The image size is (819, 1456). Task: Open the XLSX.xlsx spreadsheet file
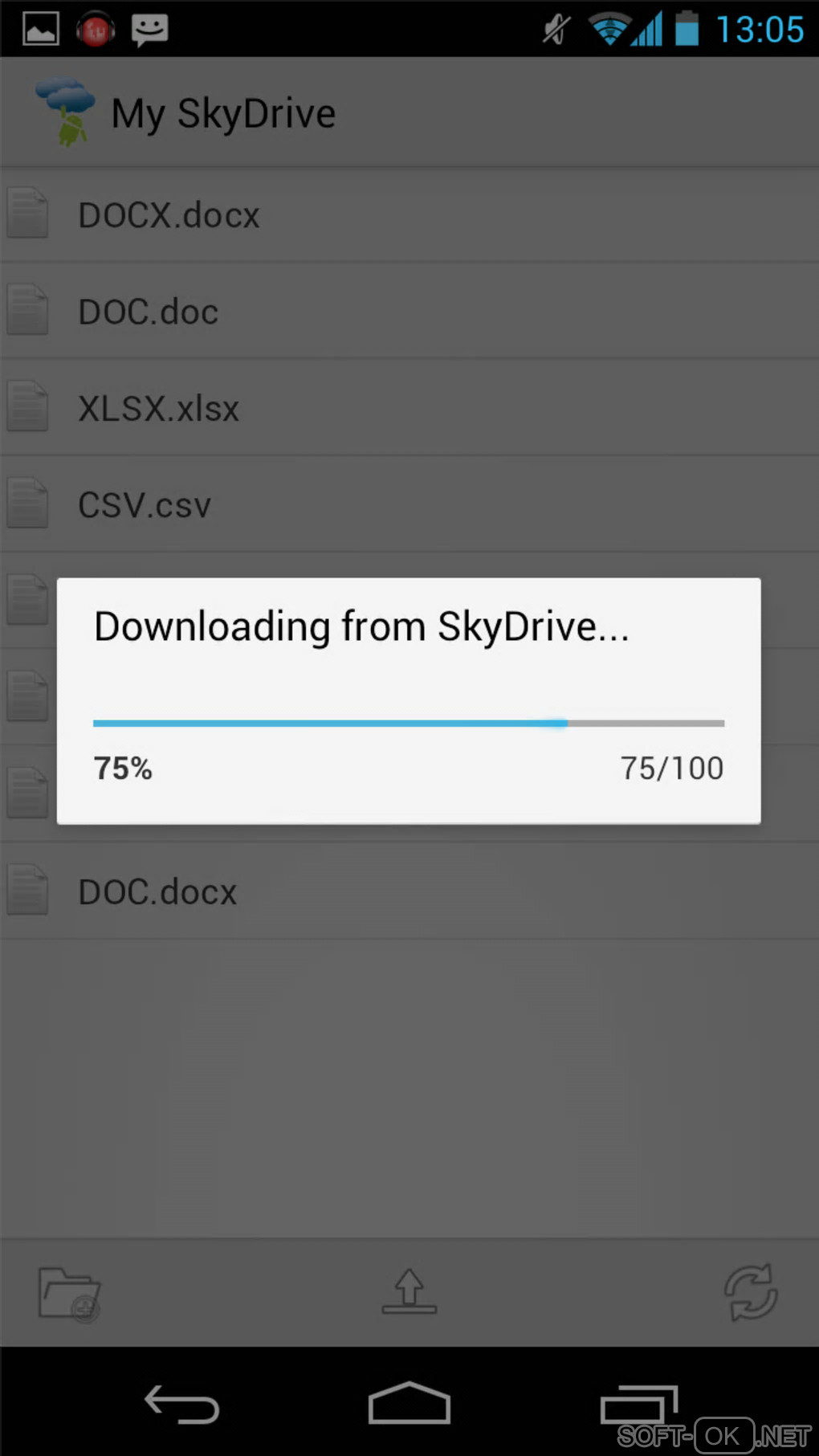409,408
